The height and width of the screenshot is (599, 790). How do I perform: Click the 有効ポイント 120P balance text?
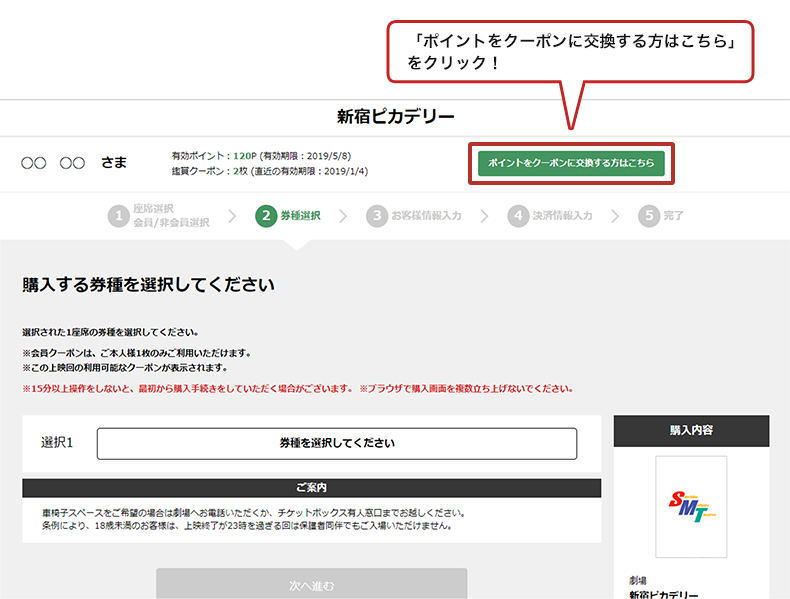[x=260, y=156]
